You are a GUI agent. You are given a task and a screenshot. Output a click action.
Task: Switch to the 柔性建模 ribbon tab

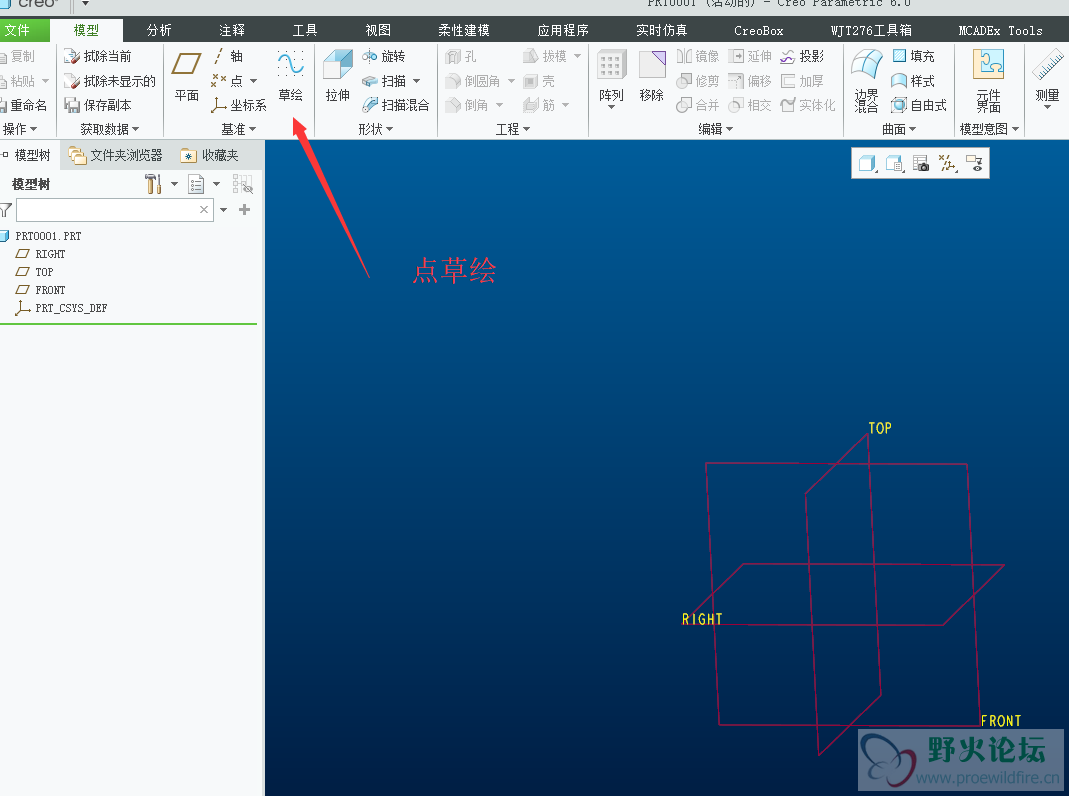pos(464,30)
